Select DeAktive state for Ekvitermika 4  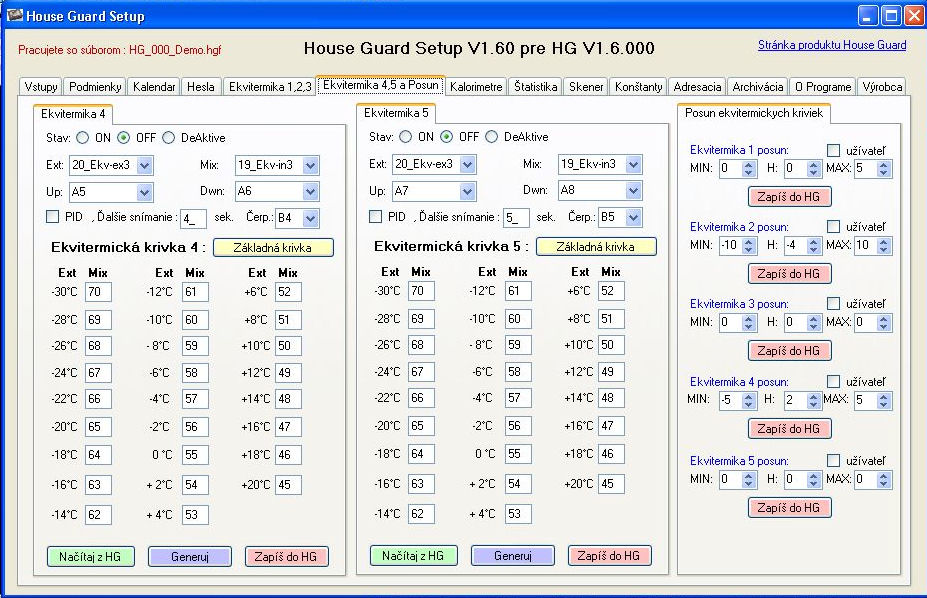point(168,138)
